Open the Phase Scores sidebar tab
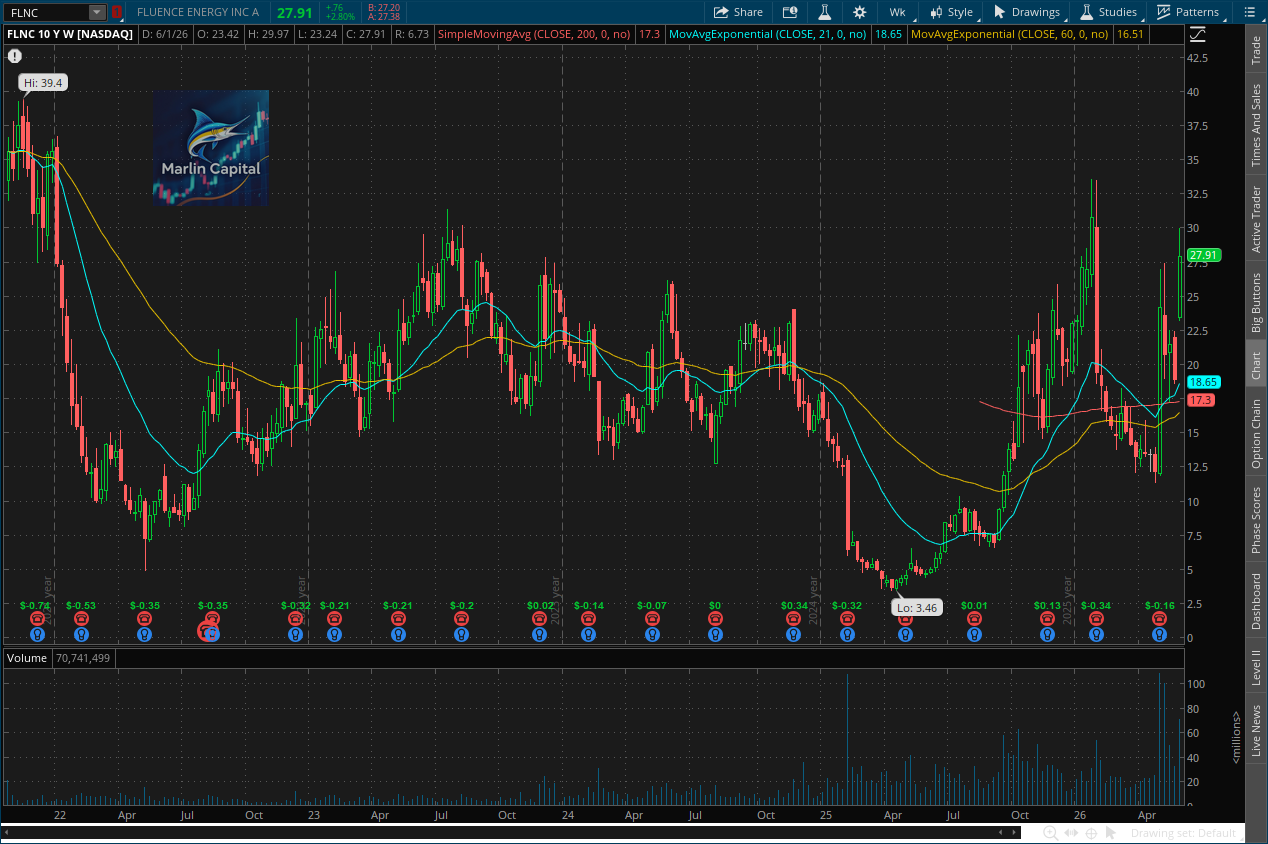The width and height of the screenshot is (1268, 844). [1256, 520]
